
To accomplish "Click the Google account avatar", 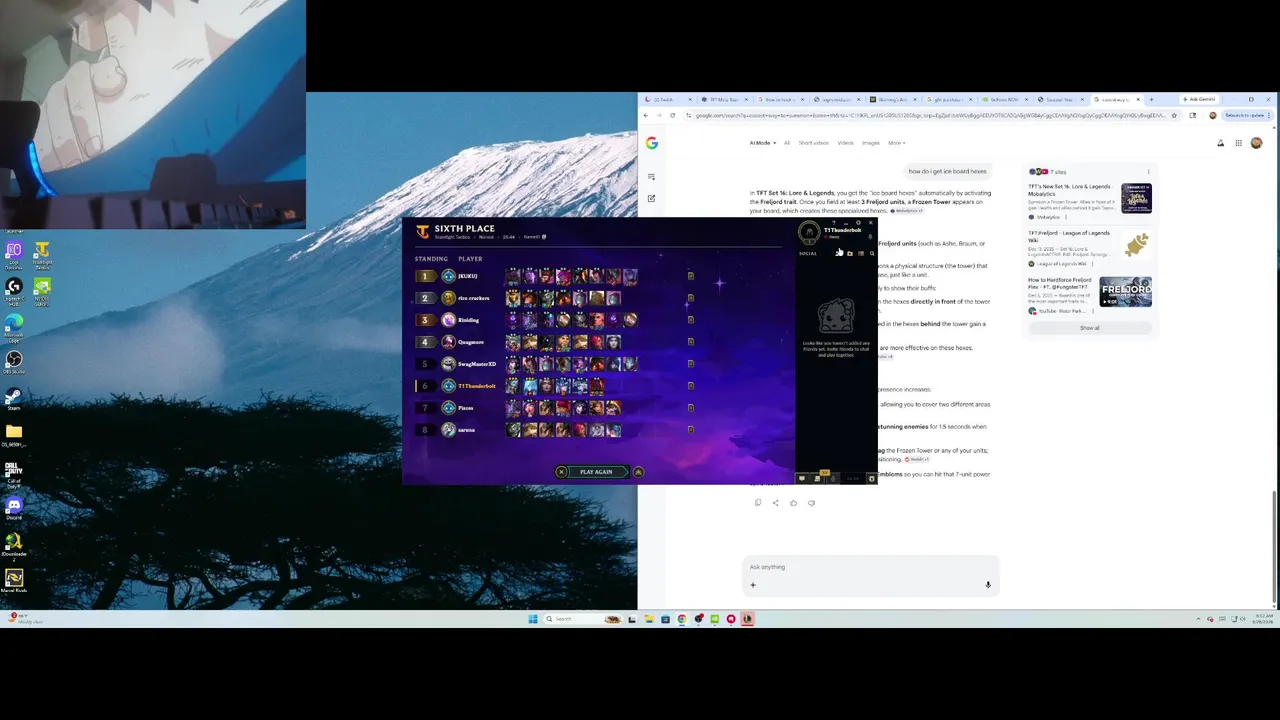I will [1257, 143].
